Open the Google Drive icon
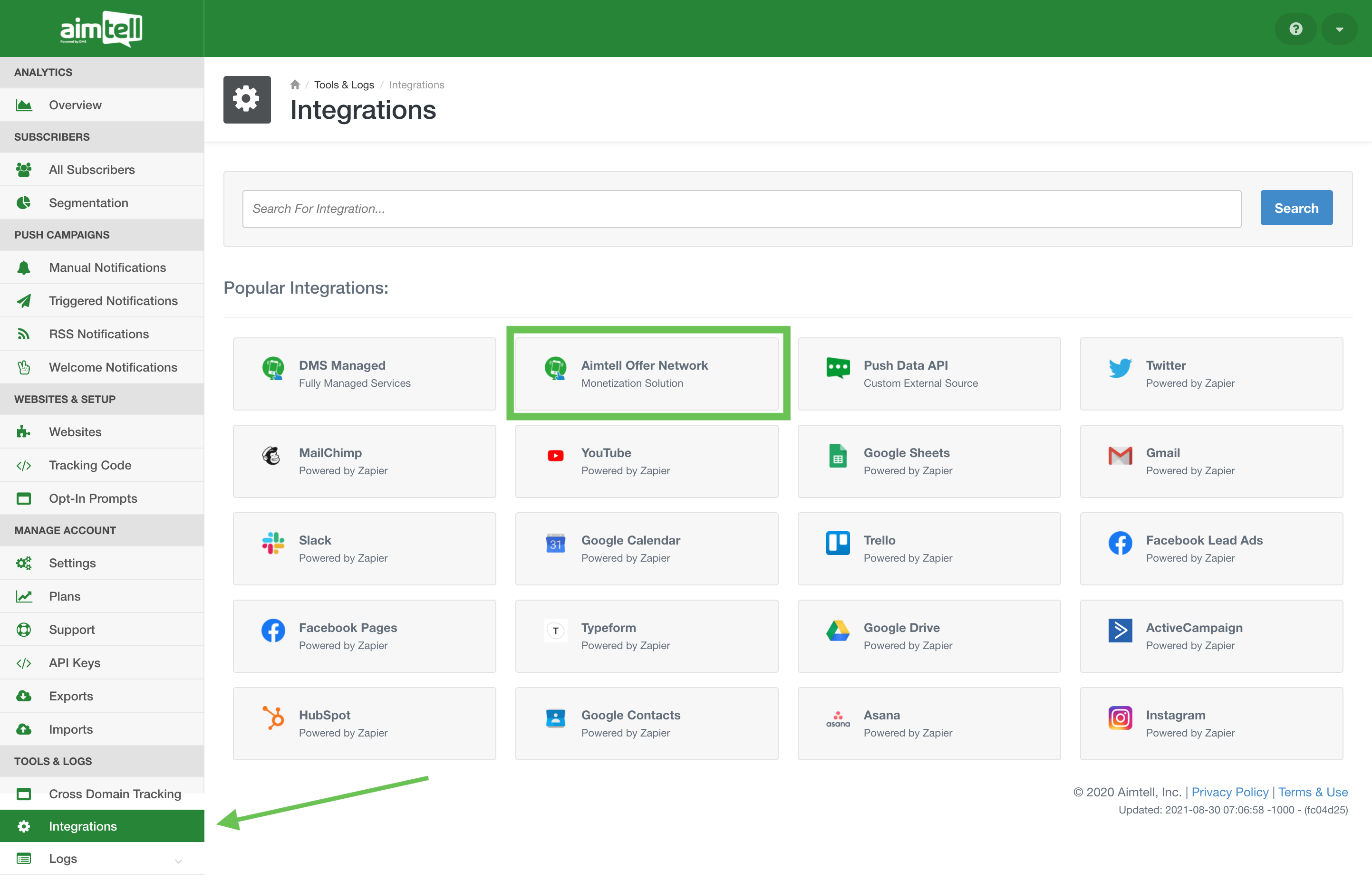The height and width of the screenshot is (880, 1372). (838, 630)
